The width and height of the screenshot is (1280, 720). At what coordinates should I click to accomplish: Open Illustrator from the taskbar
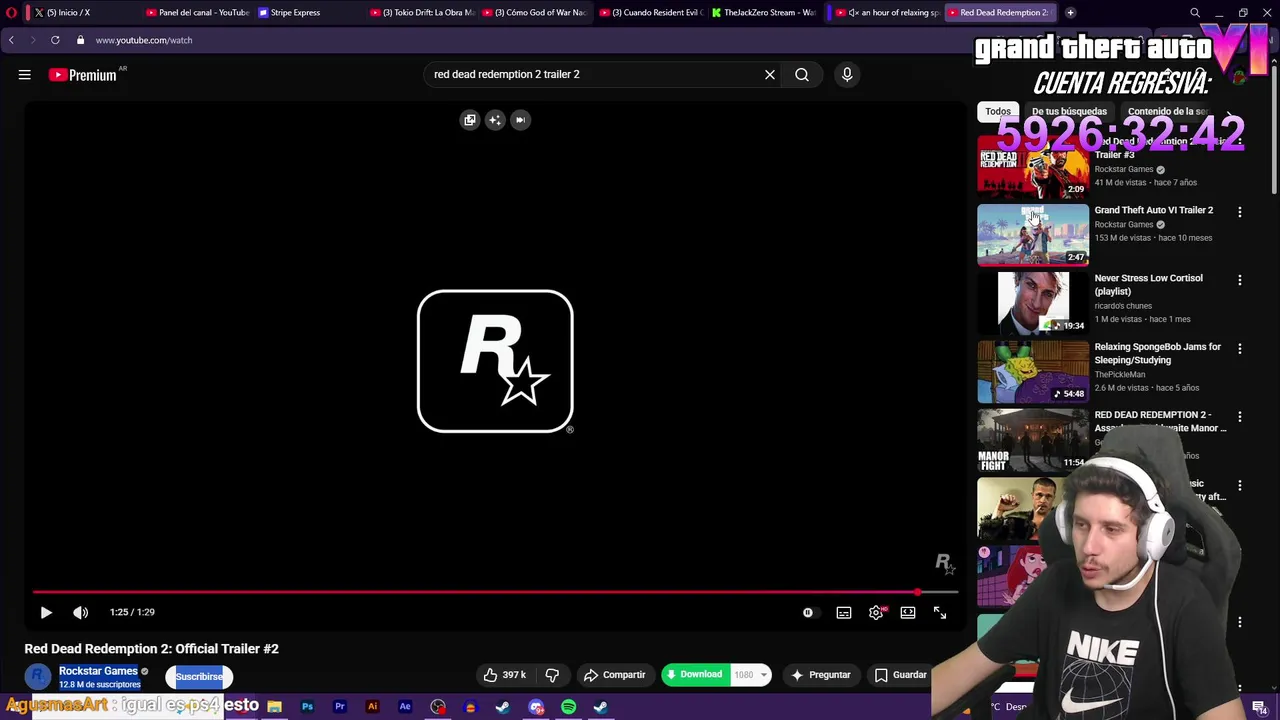tap(372, 707)
